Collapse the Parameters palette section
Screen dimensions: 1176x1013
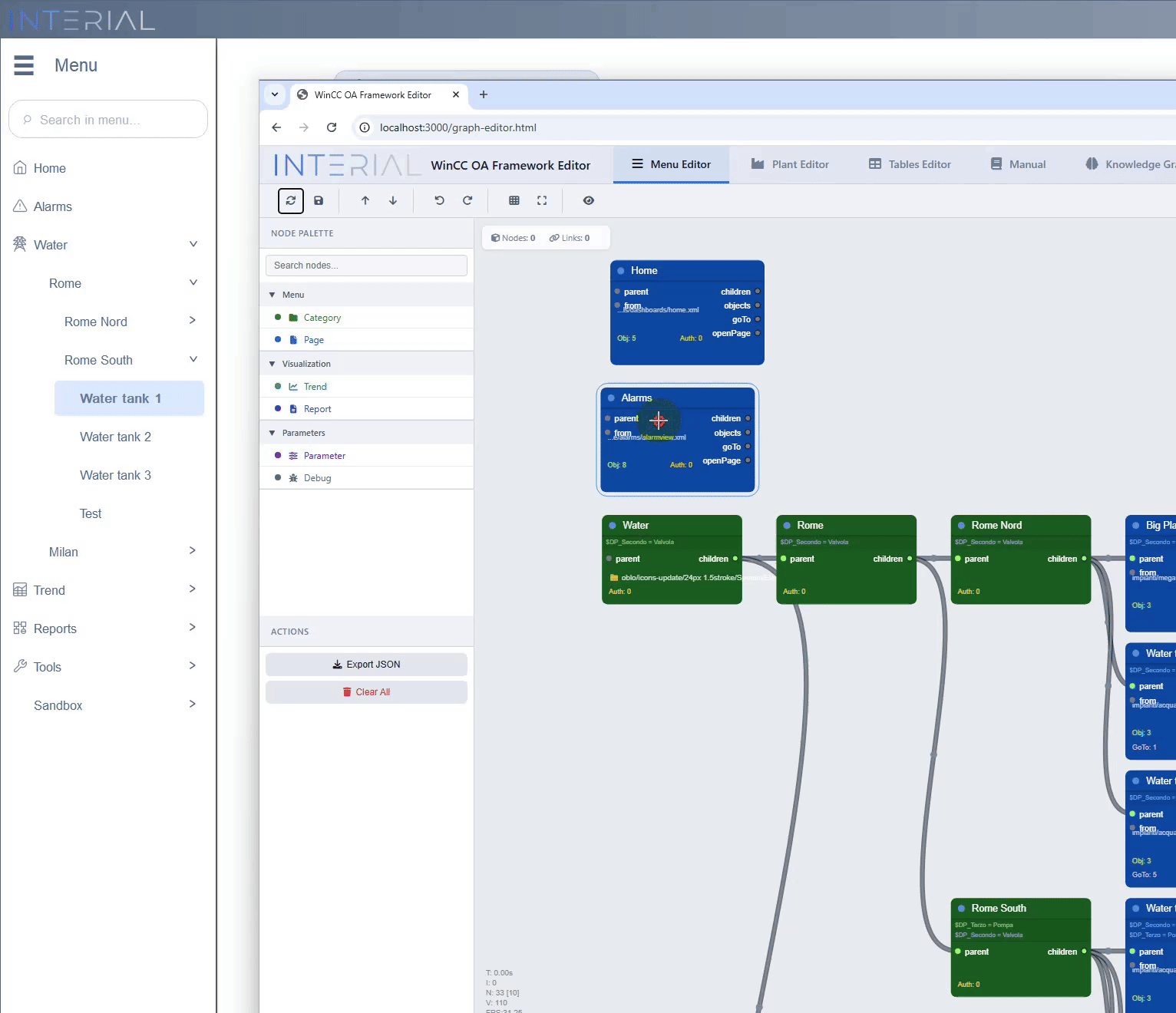(273, 433)
